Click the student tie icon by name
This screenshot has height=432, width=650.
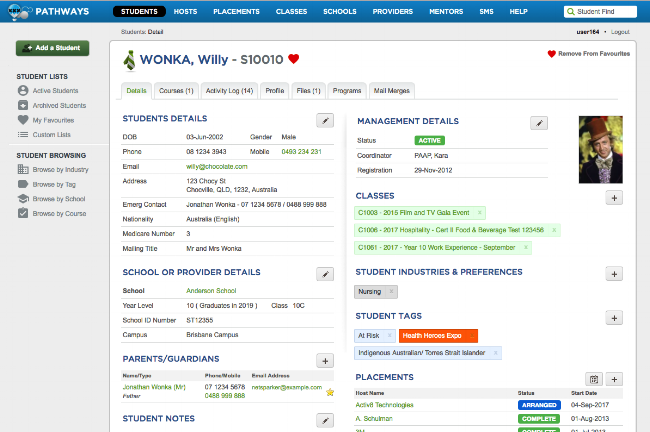point(130,61)
